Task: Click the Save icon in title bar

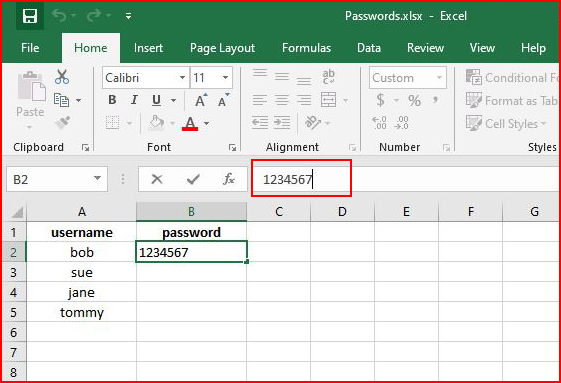Action: 30,16
